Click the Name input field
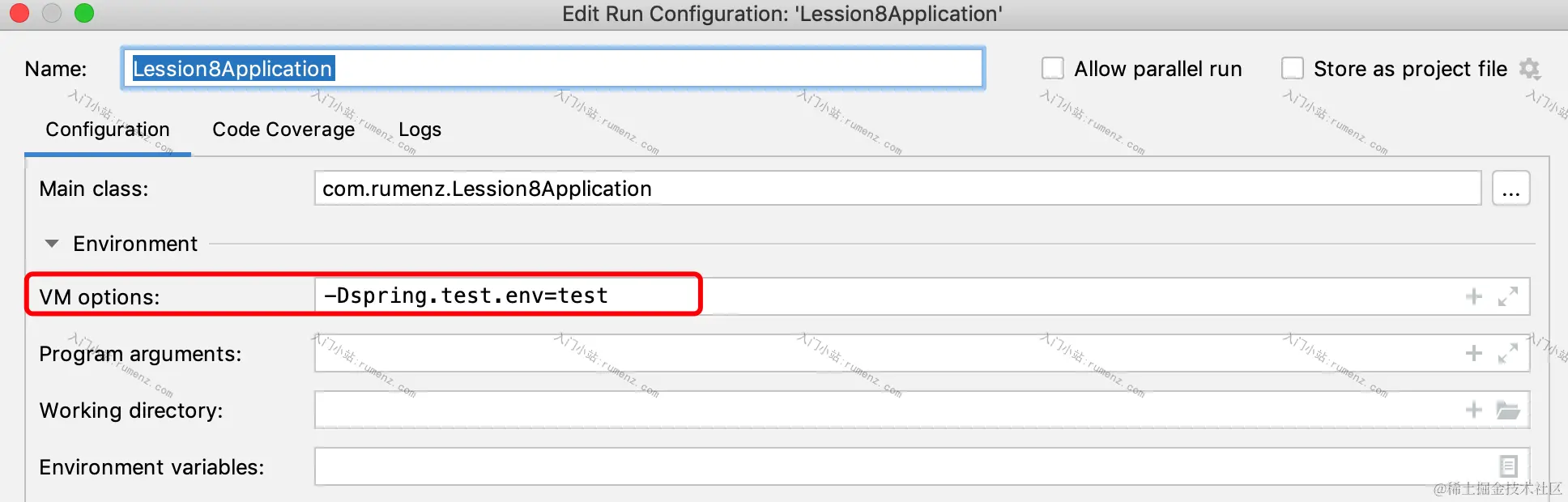The height and width of the screenshot is (502, 1568). point(553,68)
